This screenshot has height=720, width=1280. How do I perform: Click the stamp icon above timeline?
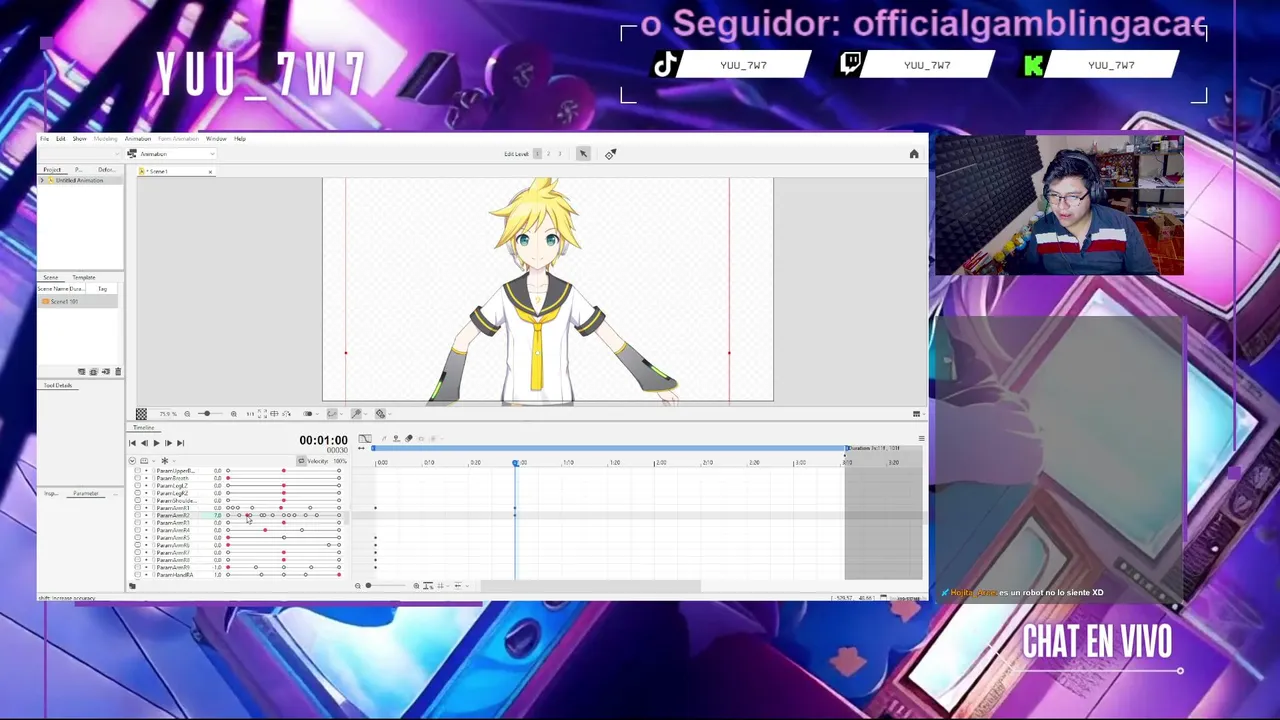tap(396, 439)
